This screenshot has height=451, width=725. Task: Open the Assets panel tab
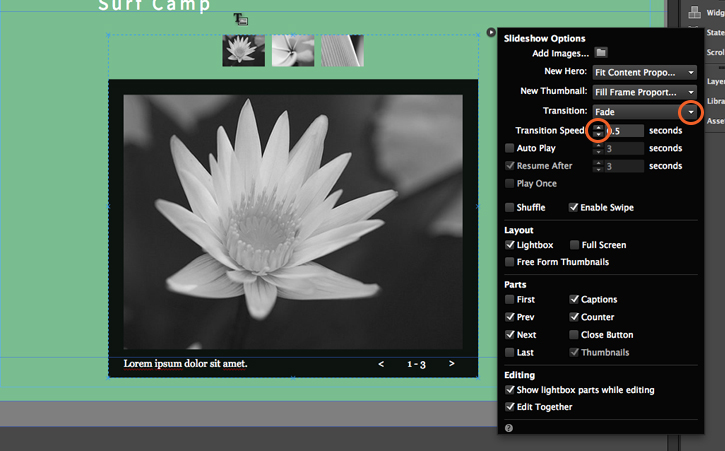[x=715, y=121]
